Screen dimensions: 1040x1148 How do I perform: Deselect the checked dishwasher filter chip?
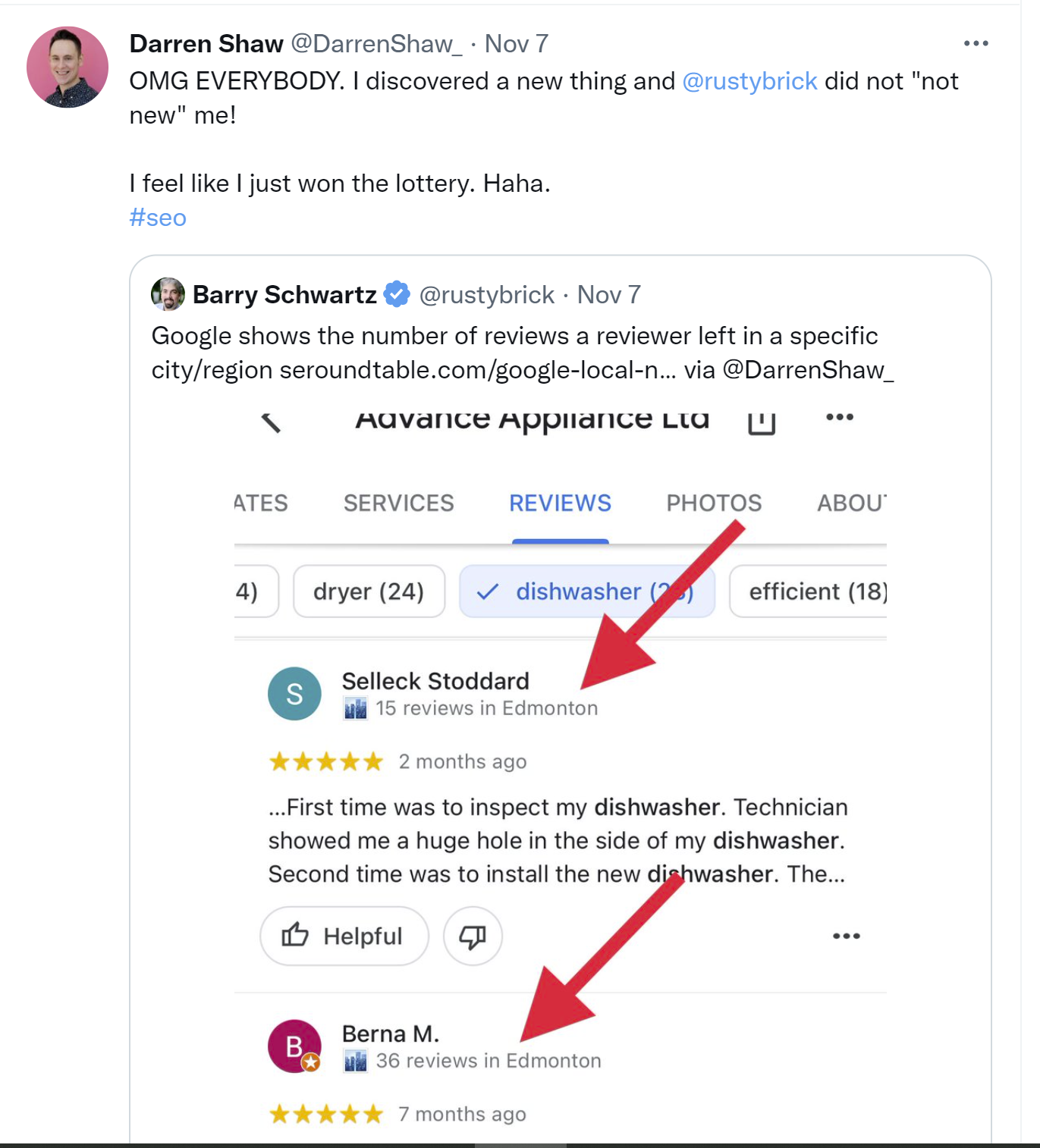click(x=586, y=591)
